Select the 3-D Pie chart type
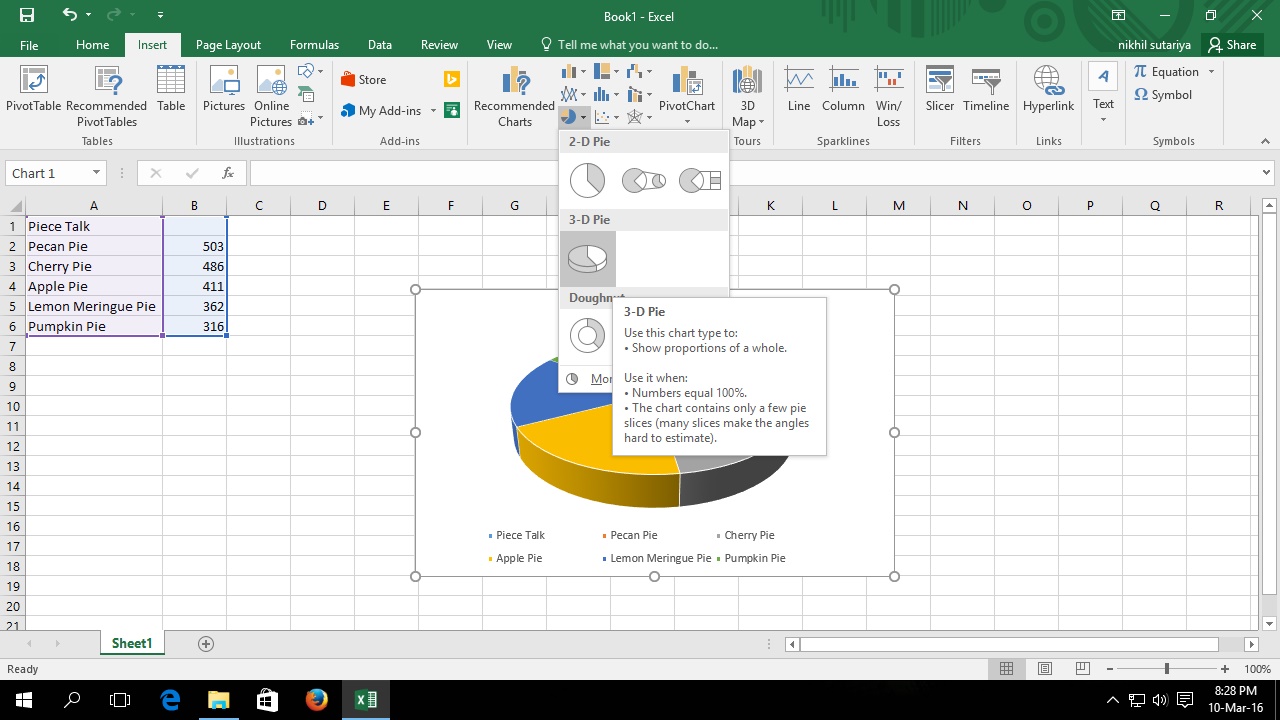The width and height of the screenshot is (1280, 720). click(x=588, y=259)
